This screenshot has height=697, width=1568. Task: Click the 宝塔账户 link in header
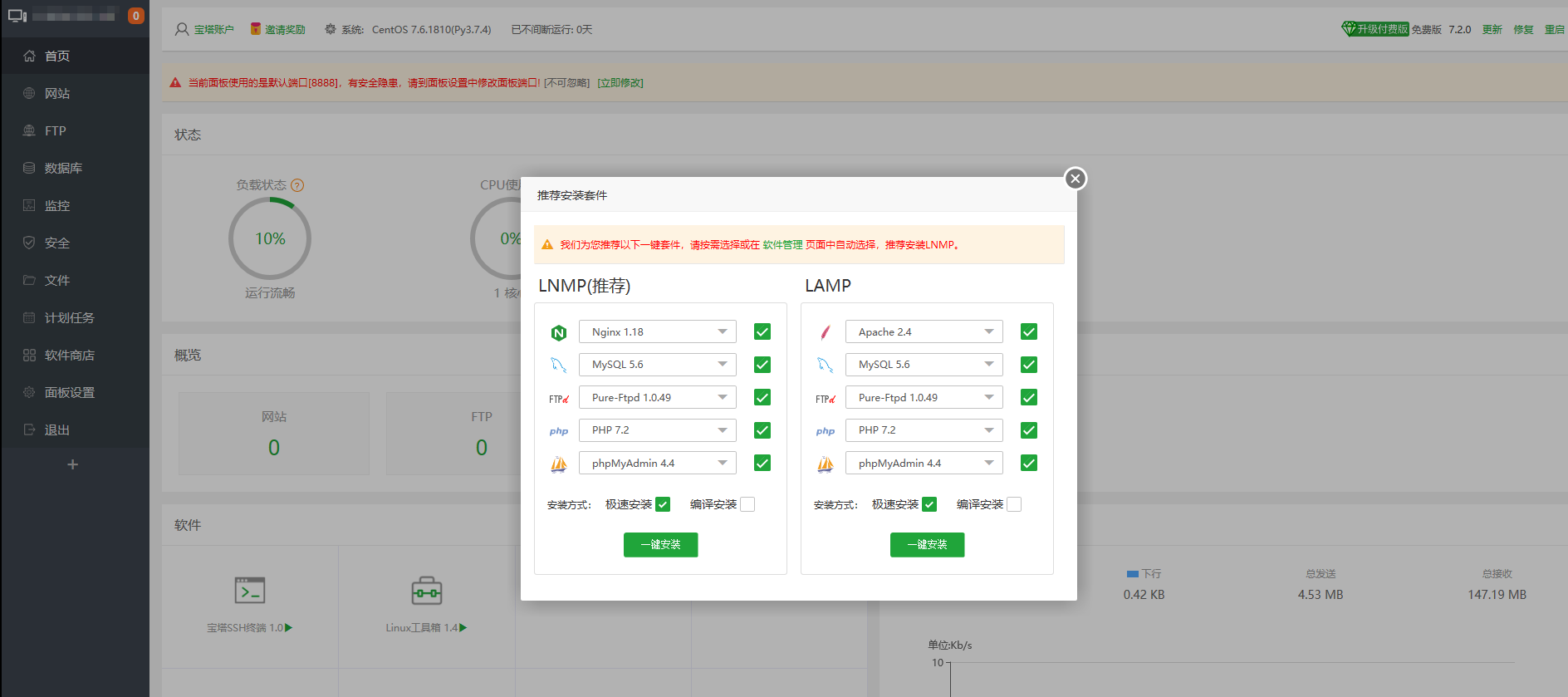point(213,30)
